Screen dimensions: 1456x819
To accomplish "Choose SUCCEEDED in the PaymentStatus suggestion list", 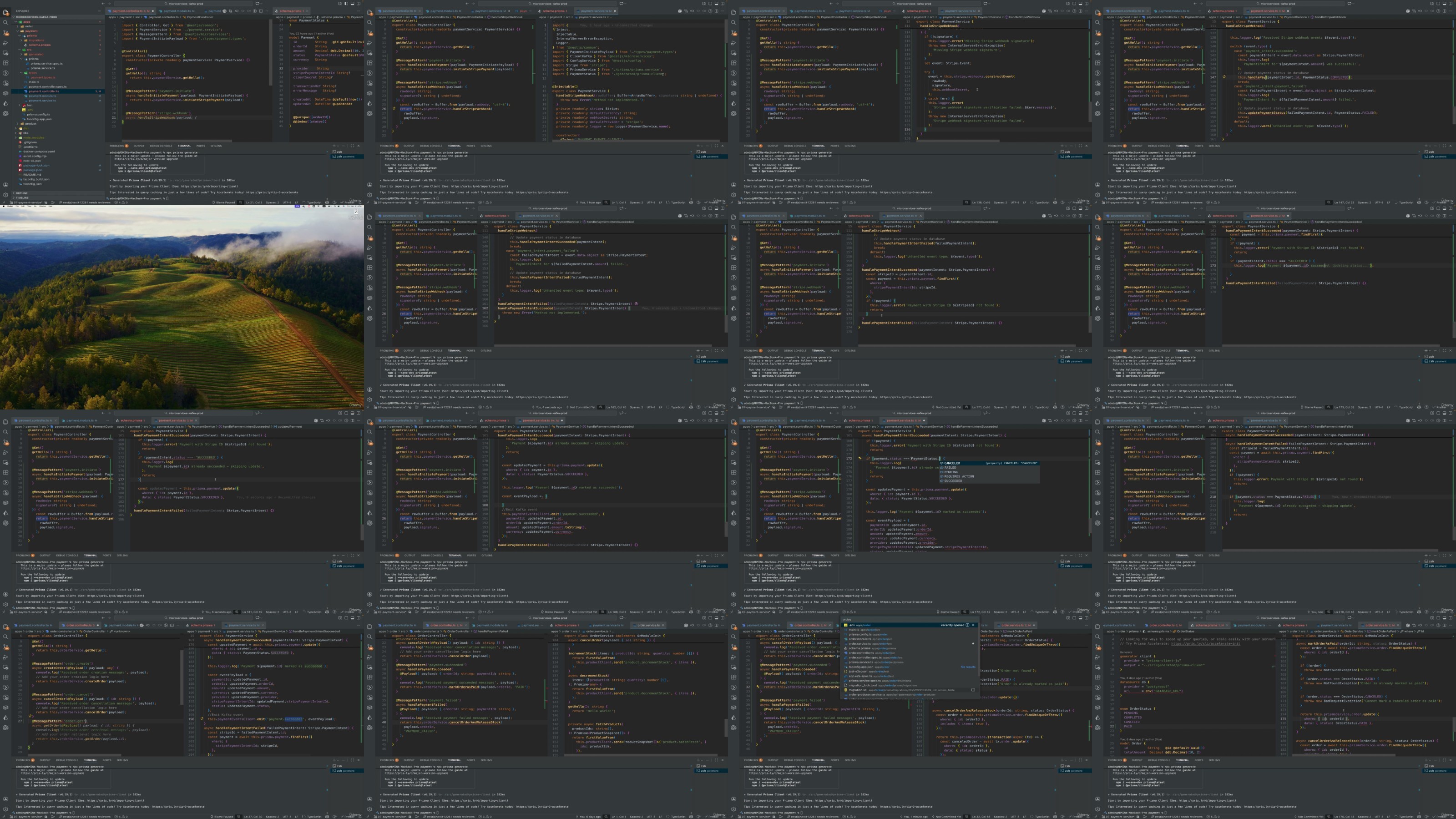I will pyautogui.click(x=953, y=481).
